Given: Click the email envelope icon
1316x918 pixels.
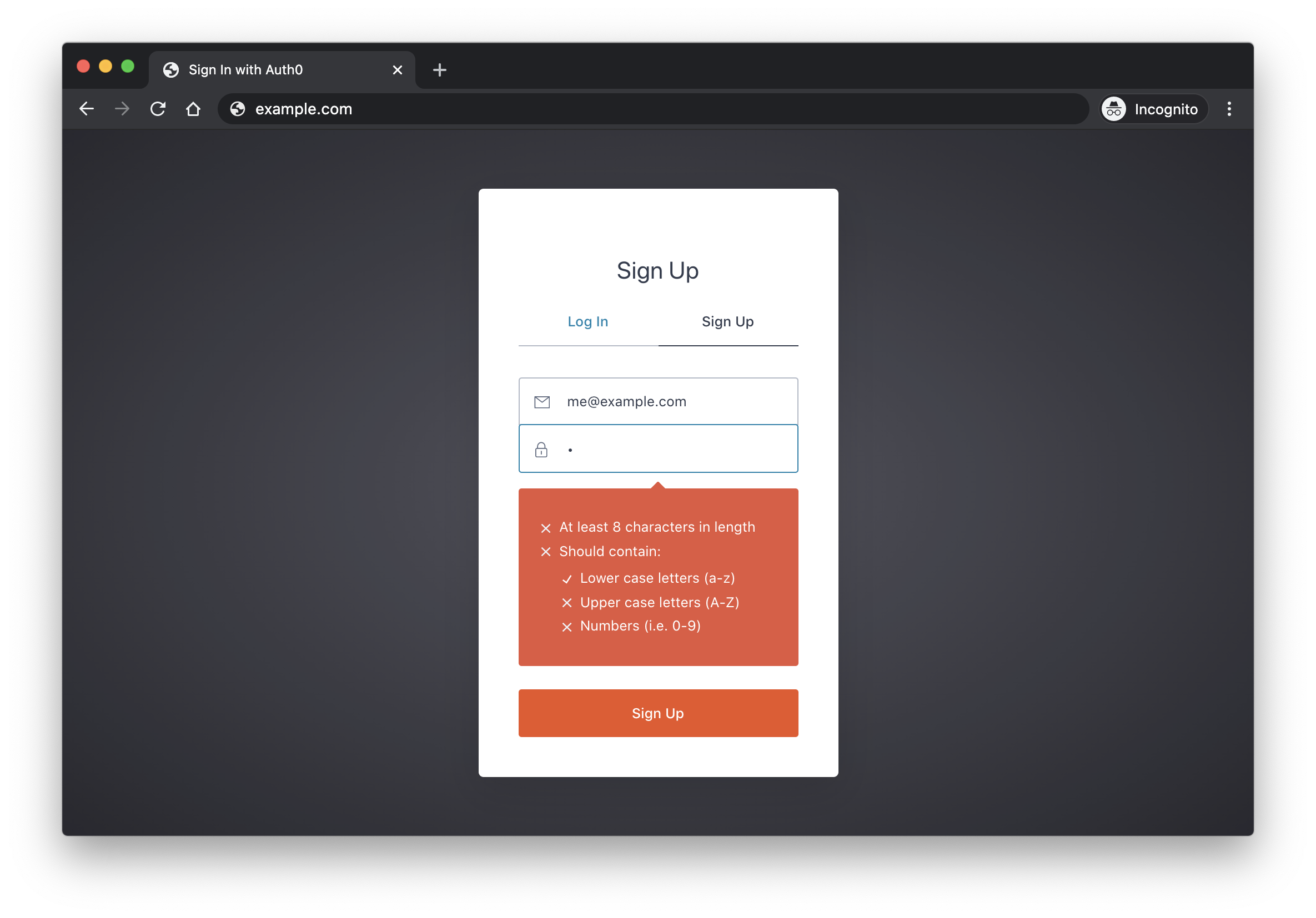Looking at the screenshot, I should [x=541, y=401].
